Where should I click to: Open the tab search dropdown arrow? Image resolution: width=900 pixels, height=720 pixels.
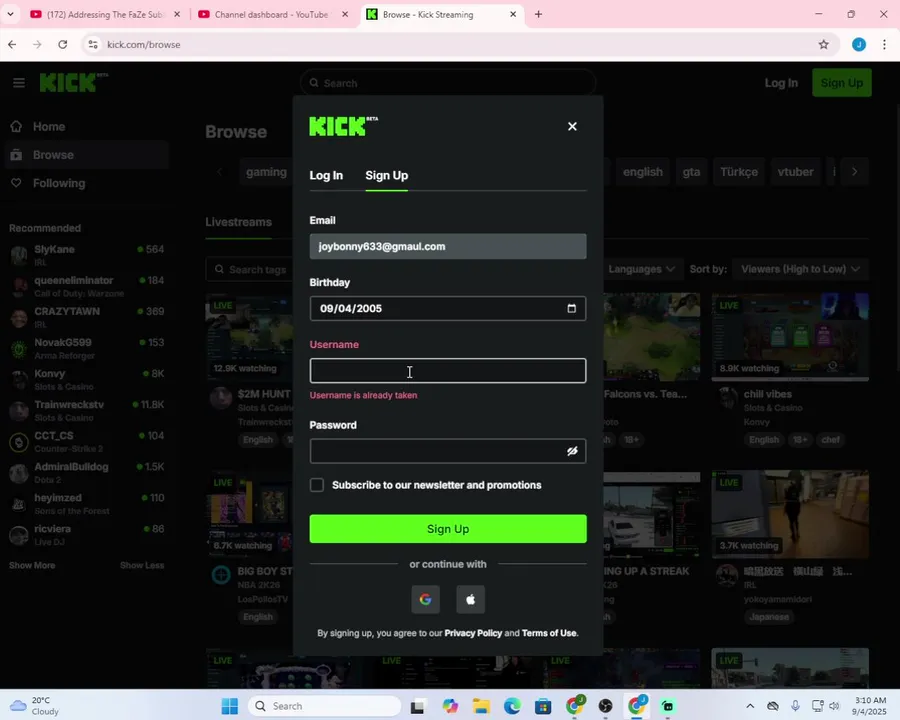click(10, 14)
